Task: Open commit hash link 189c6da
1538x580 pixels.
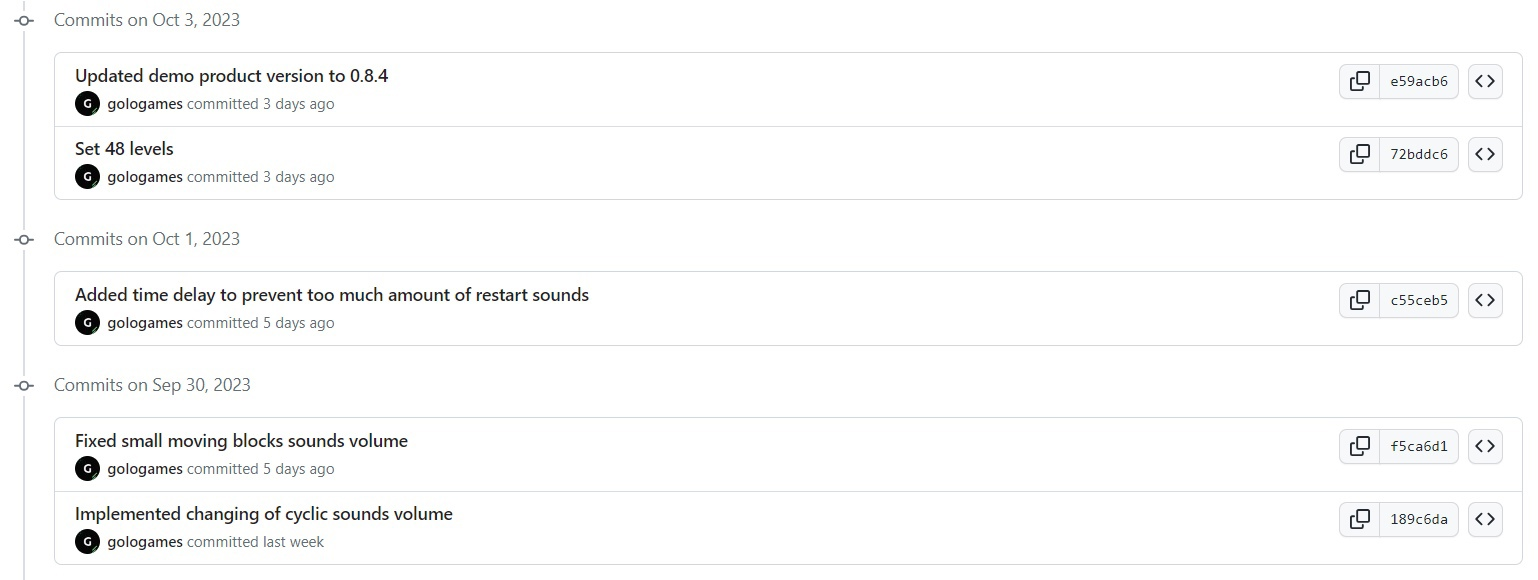Action: tap(1419, 520)
